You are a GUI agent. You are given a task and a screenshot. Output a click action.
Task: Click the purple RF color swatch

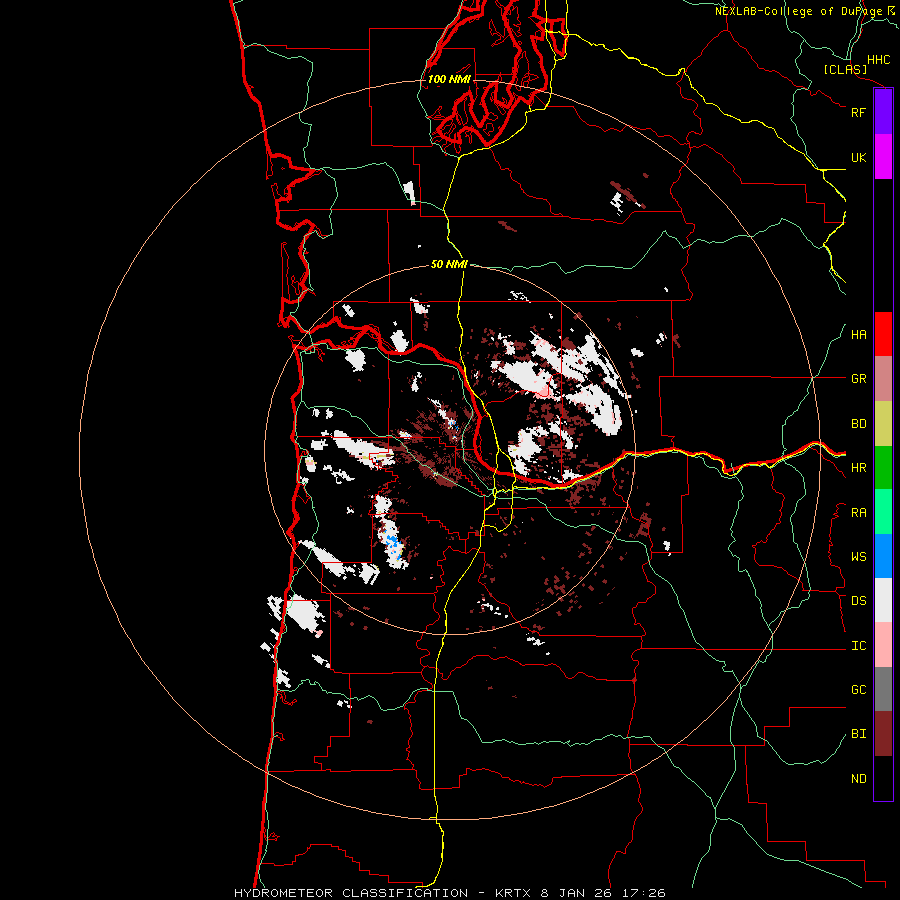pos(883,112)
